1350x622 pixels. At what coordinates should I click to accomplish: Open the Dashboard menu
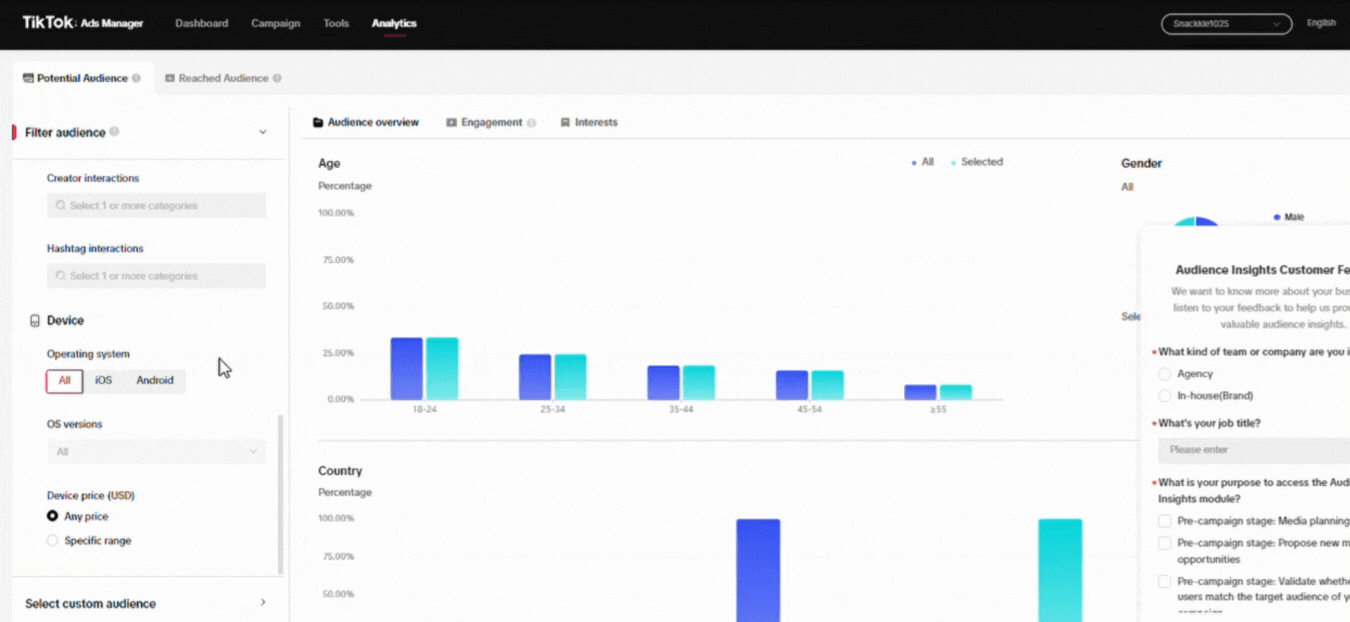[x=202, y=23]
